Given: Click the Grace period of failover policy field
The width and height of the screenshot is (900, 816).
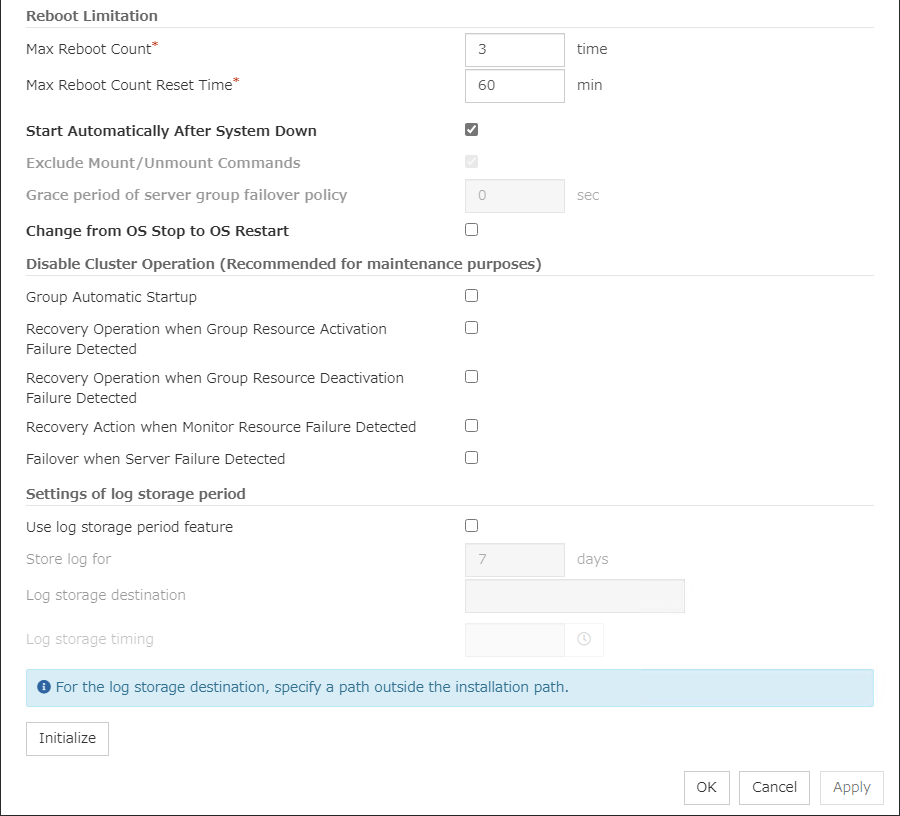Looking at the screenshot, I should 515,196.
